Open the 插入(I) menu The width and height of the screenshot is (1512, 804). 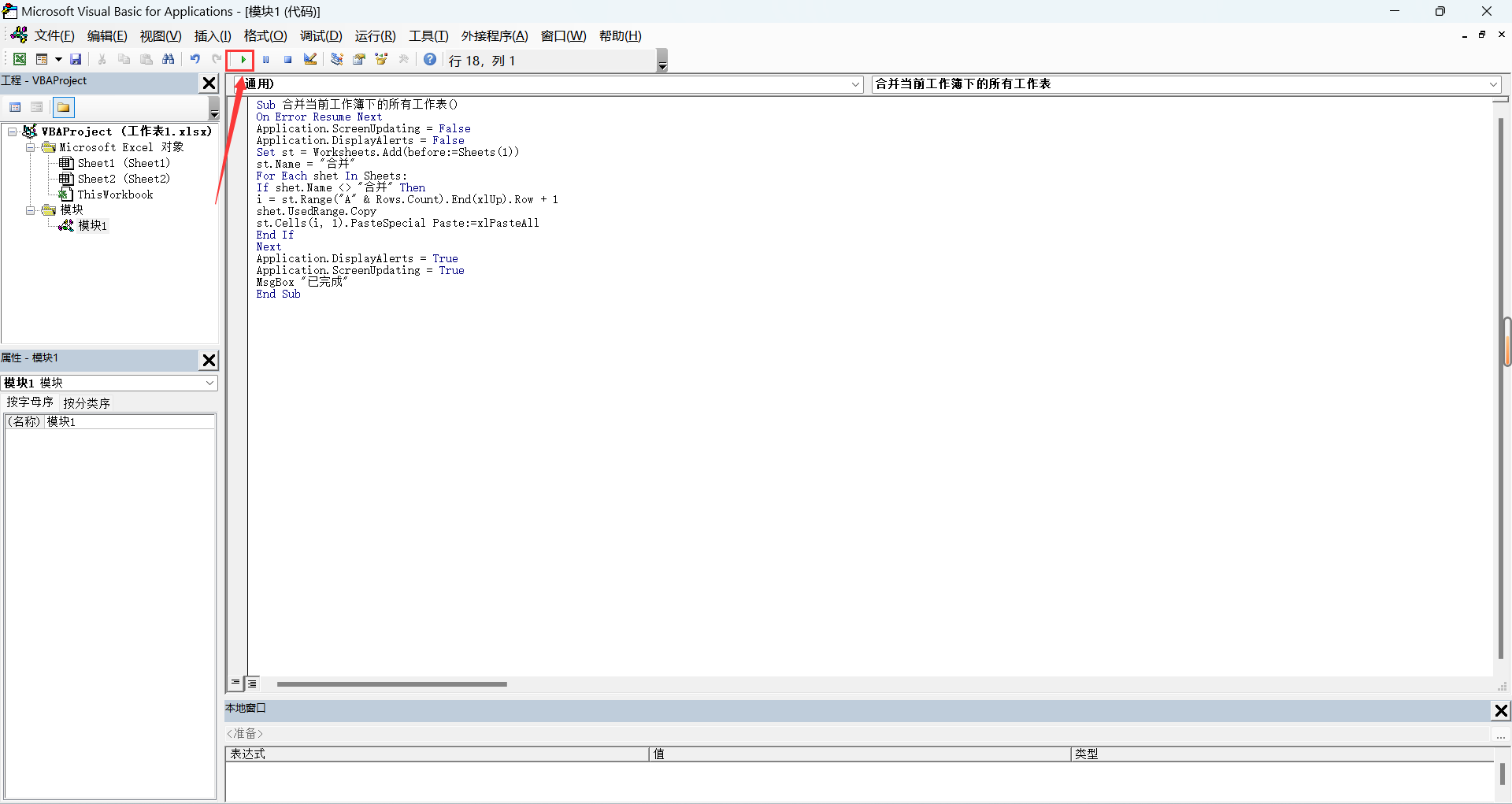coord(213,36)
